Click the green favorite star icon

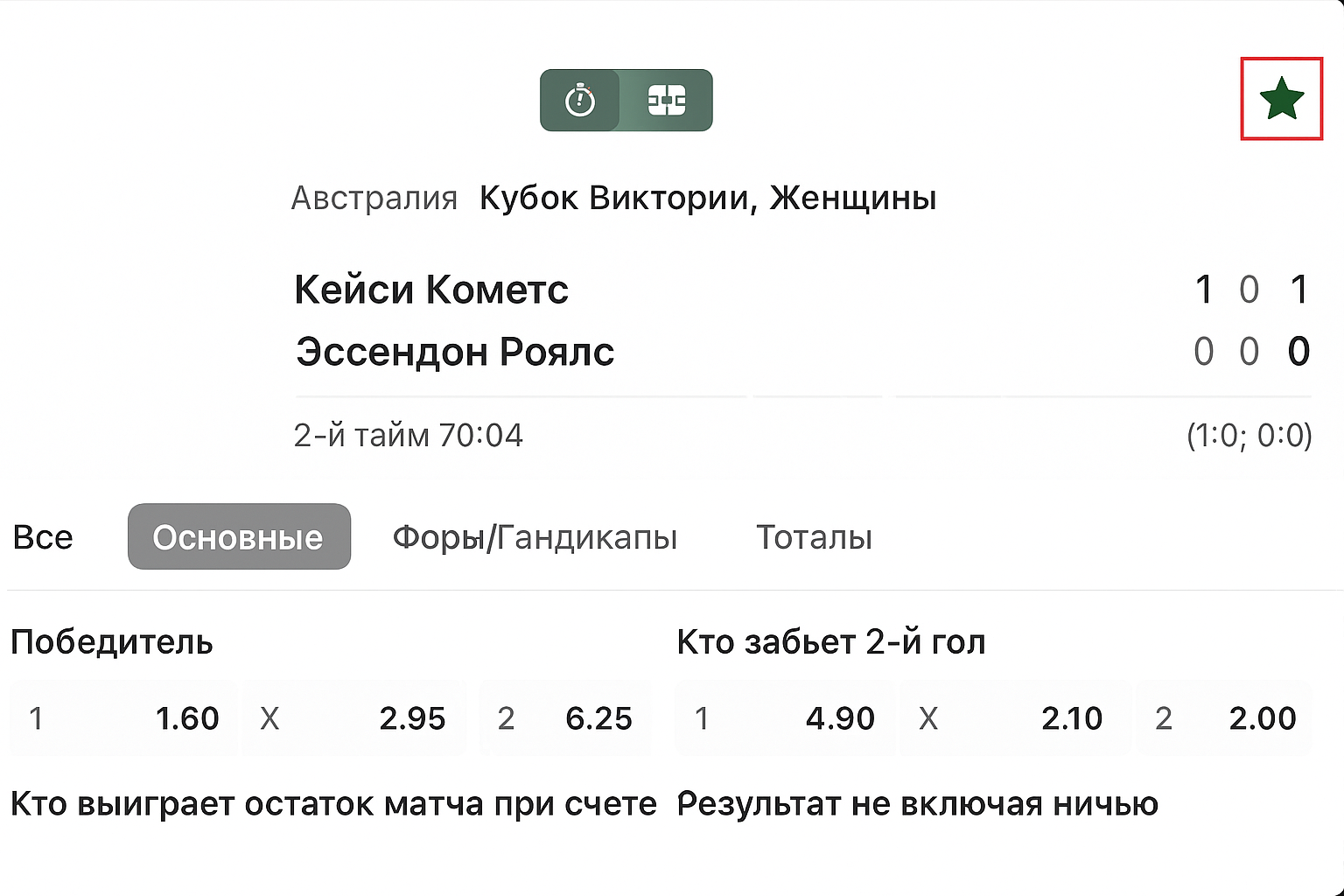(1281, 98)
